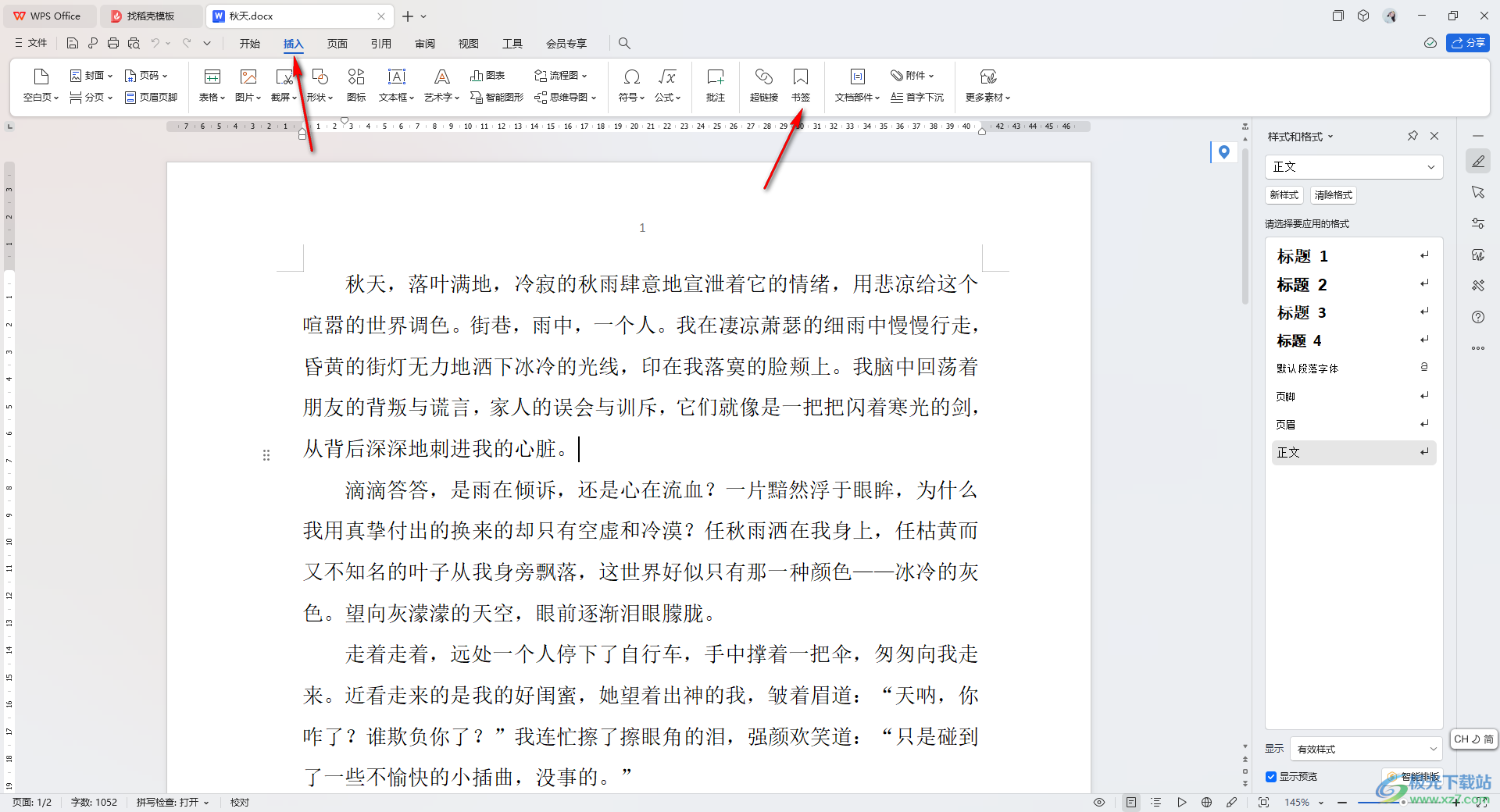The width and height of the screenshot is (1500, 812).
Task: Expand the flowchart (流程图) dropdown
Action: click(560, 76)
